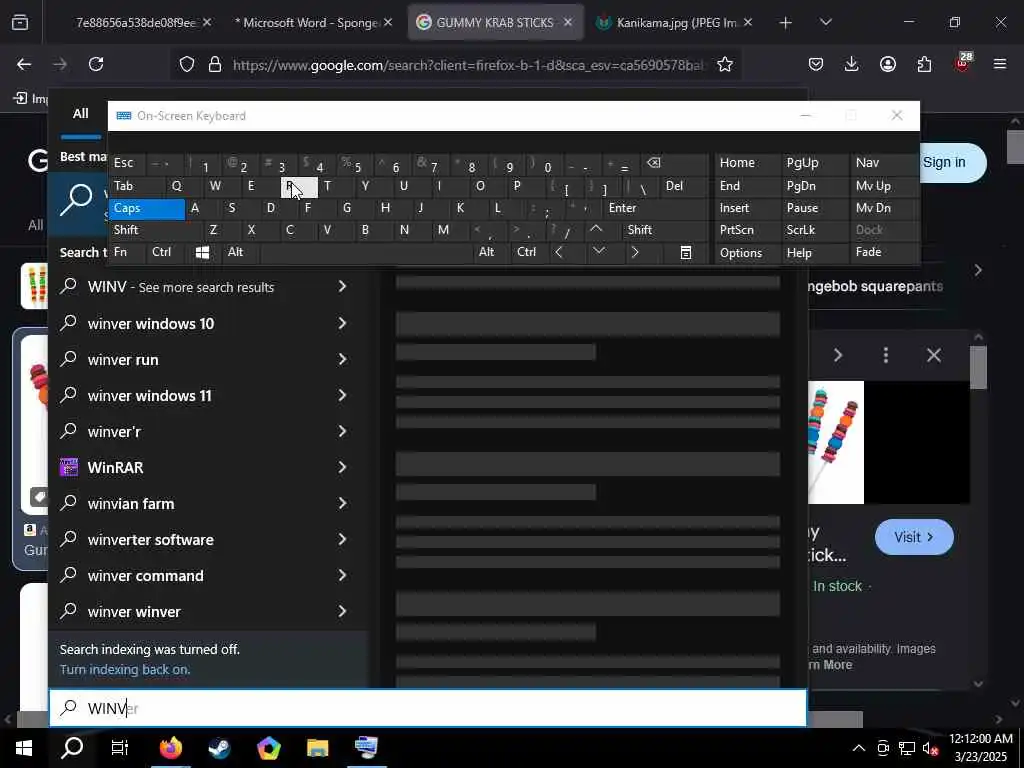Switch to GUMMY KRAB STICKS tab
This screenshot has width=1024, height=768.
click(494, 23)
